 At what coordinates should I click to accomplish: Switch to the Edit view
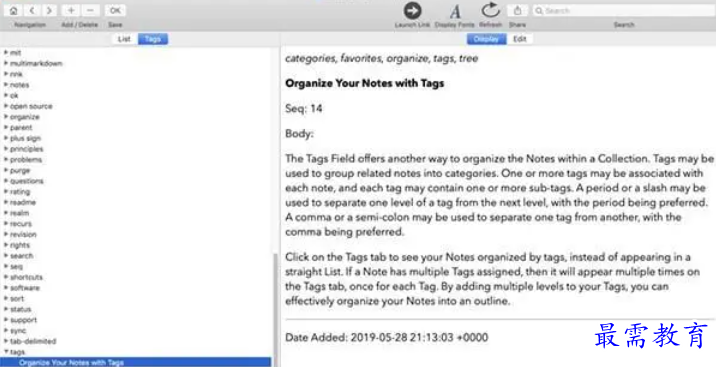tap(520, 39)
